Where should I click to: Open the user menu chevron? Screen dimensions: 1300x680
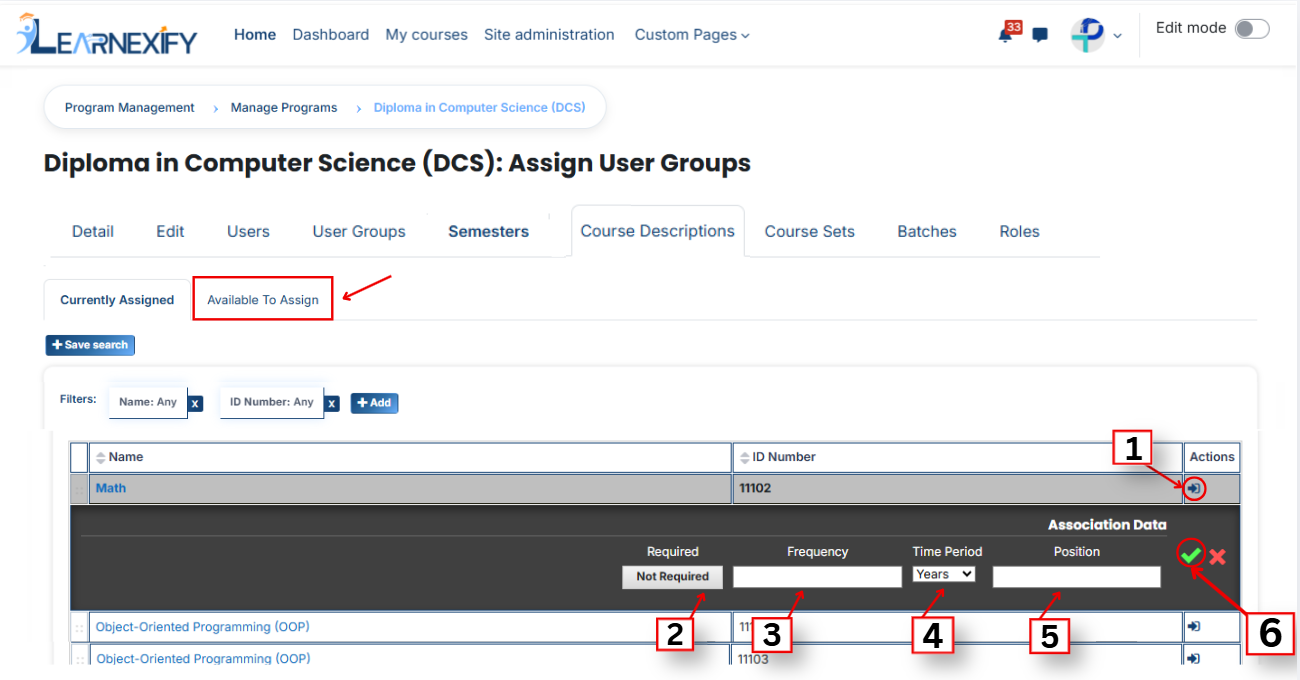1117,36
